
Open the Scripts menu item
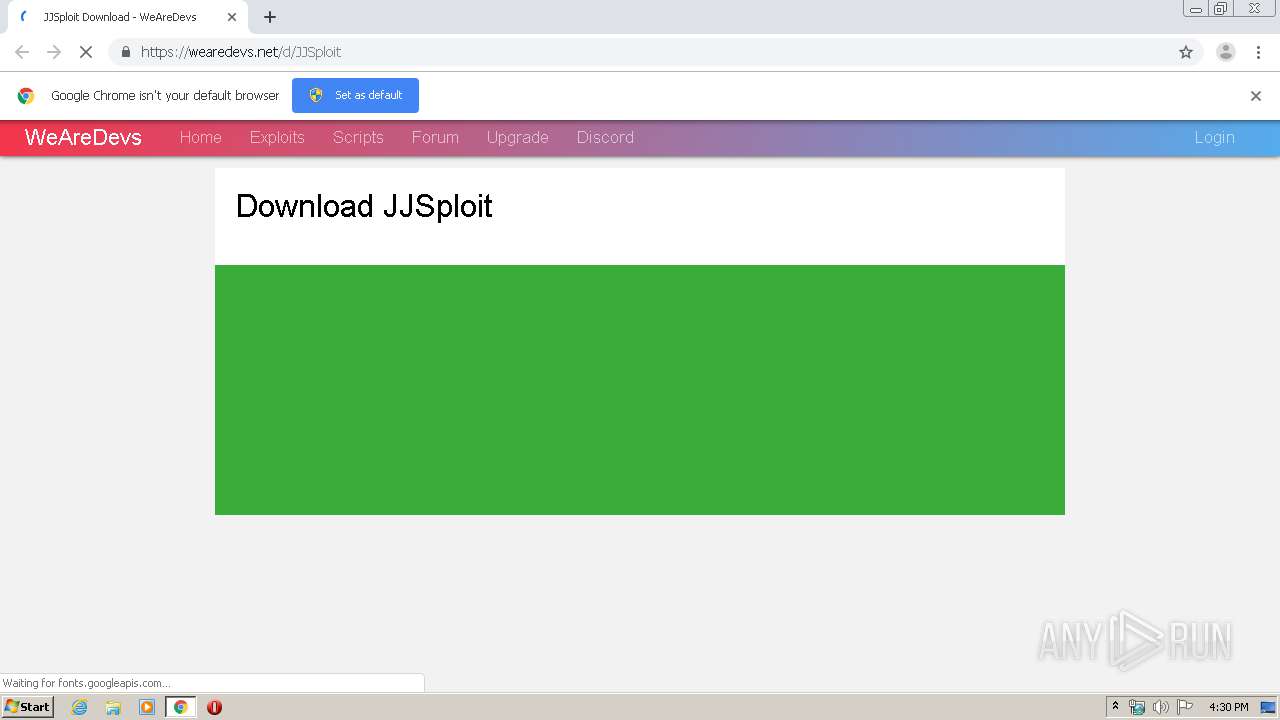point(358,137)
